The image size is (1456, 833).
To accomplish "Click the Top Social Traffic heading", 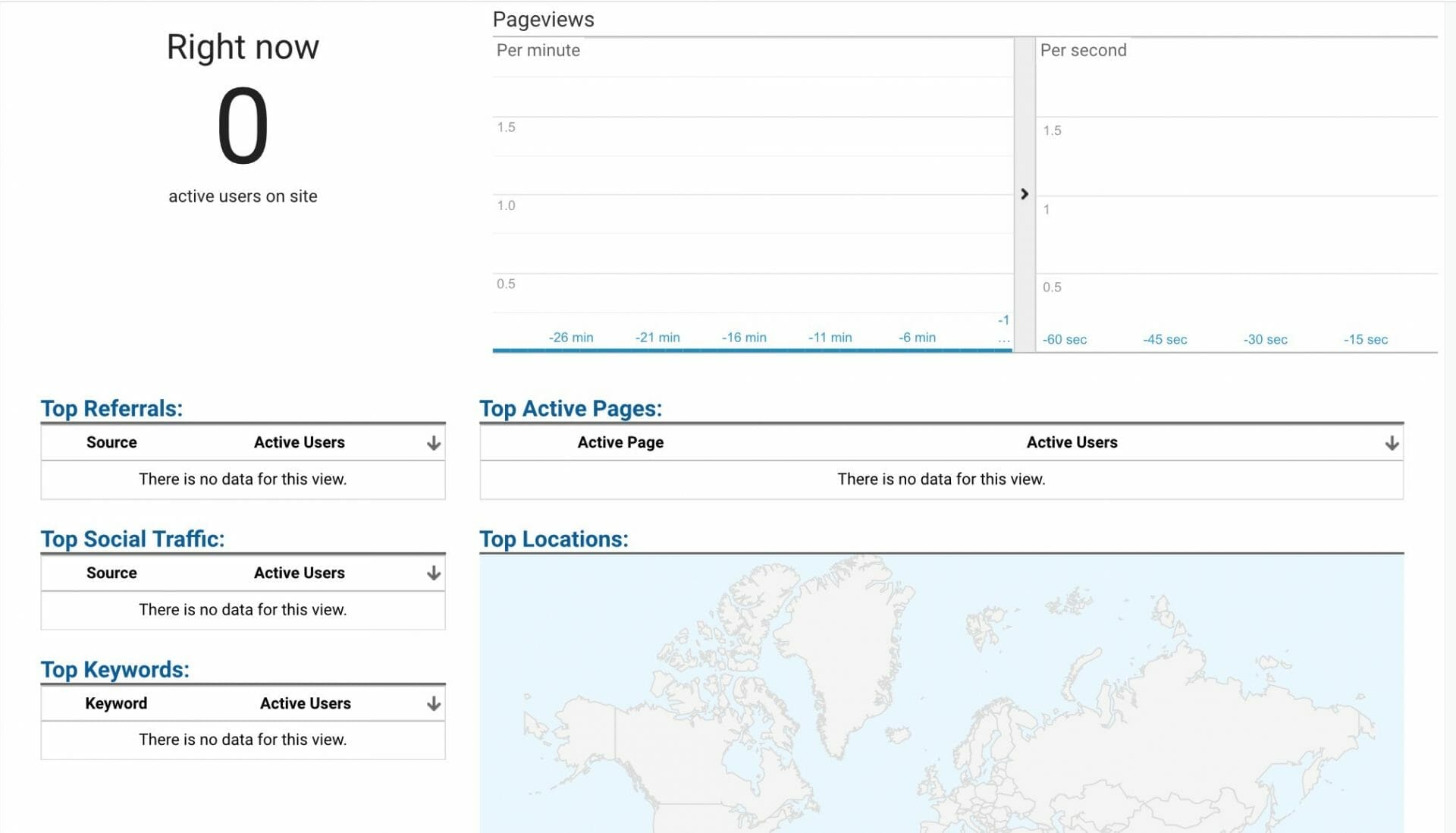I will point(133,539).
